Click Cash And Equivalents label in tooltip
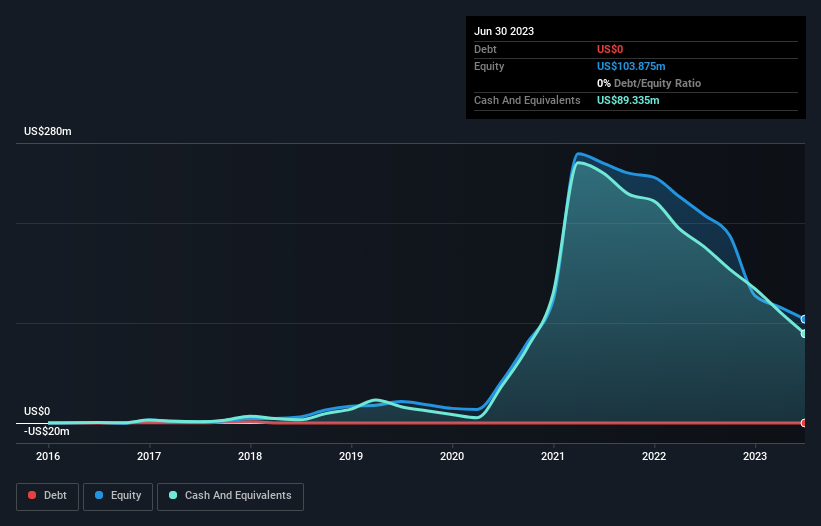821x526 pixels. (x=527, y=100)
